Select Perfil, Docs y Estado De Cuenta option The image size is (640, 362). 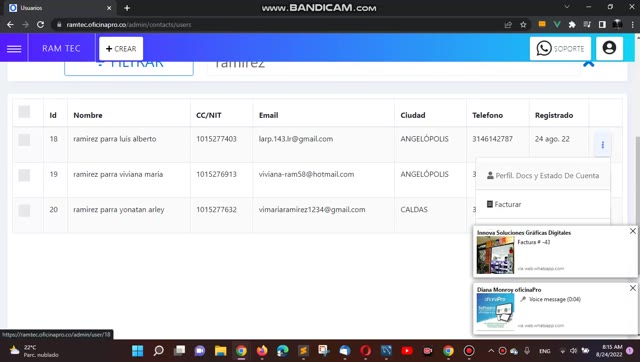(x=543, y=175)
